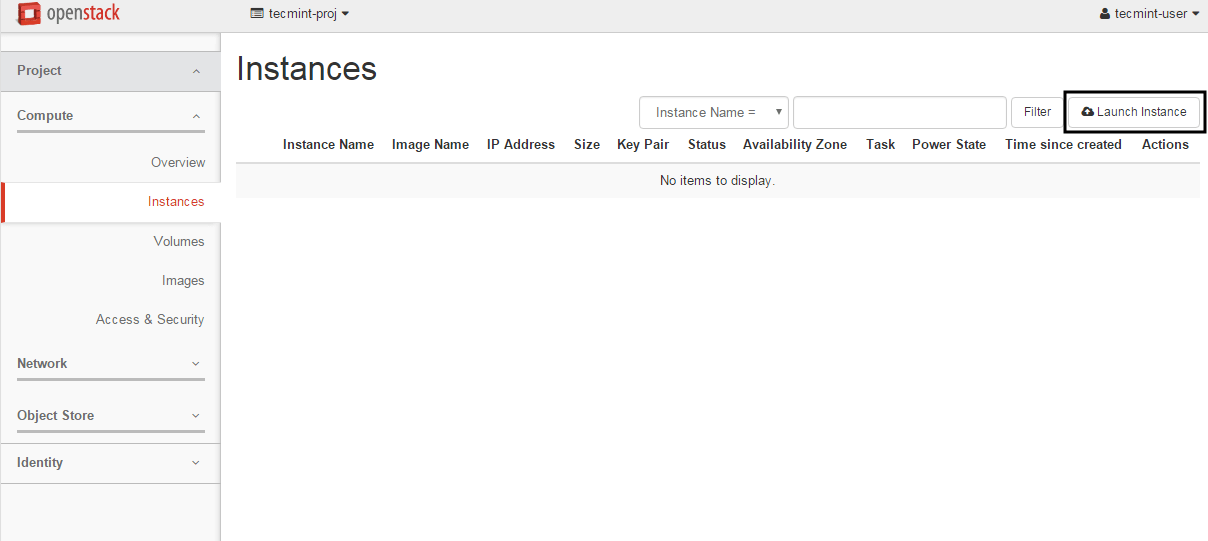This screenshot has height=541, width=1208.
Task: Click the cloud icon in Launch Instance
Action: tap(1087, 112)
